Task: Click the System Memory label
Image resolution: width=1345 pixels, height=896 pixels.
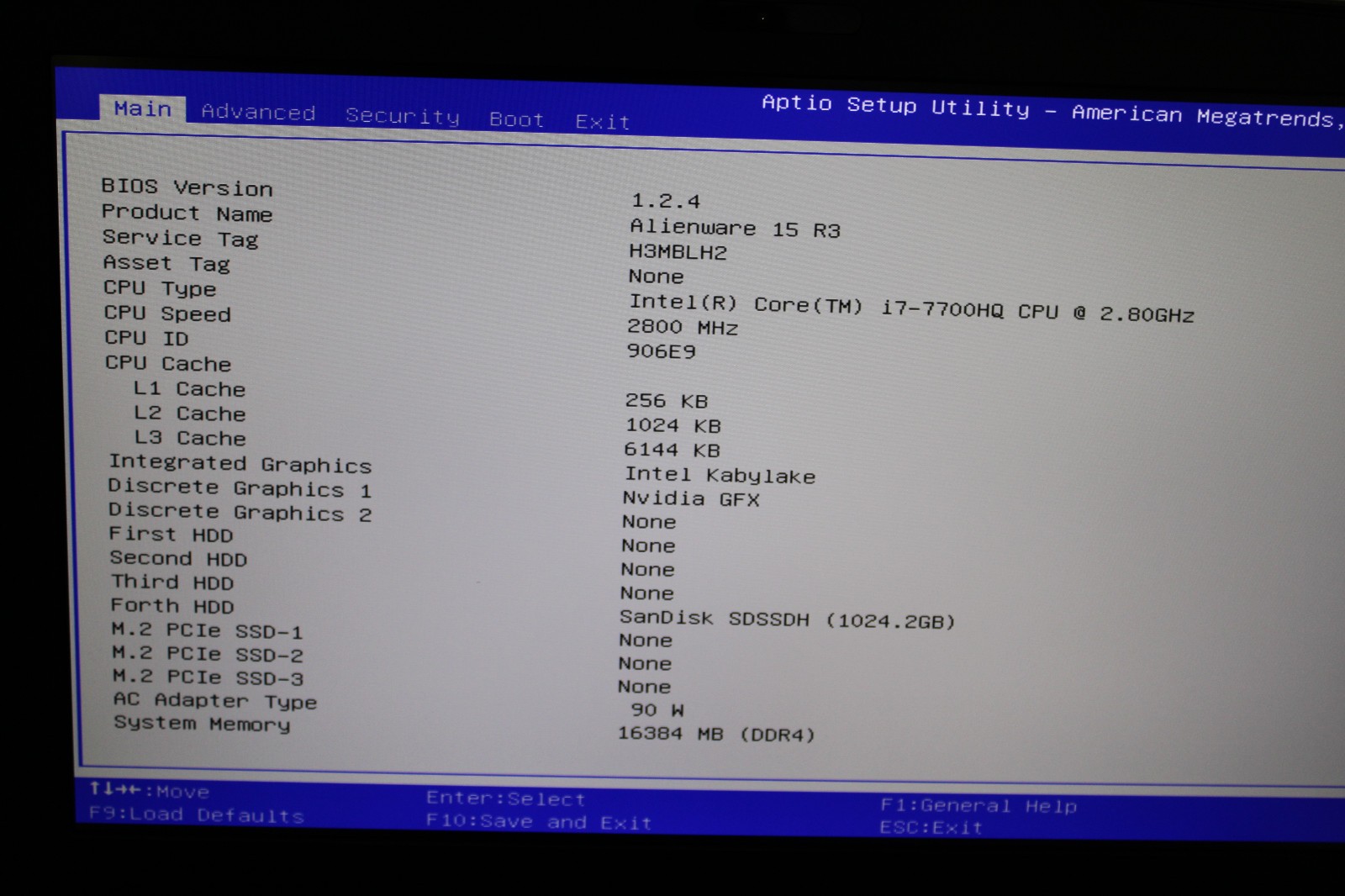Action: click(x=202, y=723)
